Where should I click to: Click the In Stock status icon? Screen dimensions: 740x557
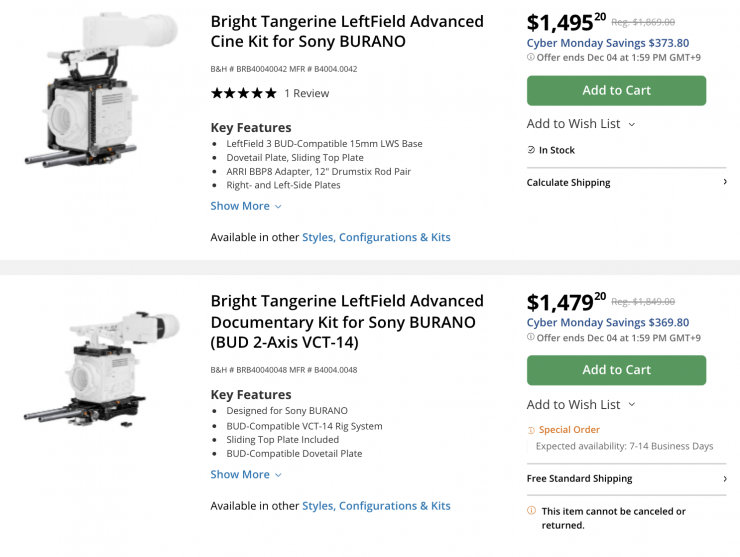pyautogui.click(x=531, y=150)
